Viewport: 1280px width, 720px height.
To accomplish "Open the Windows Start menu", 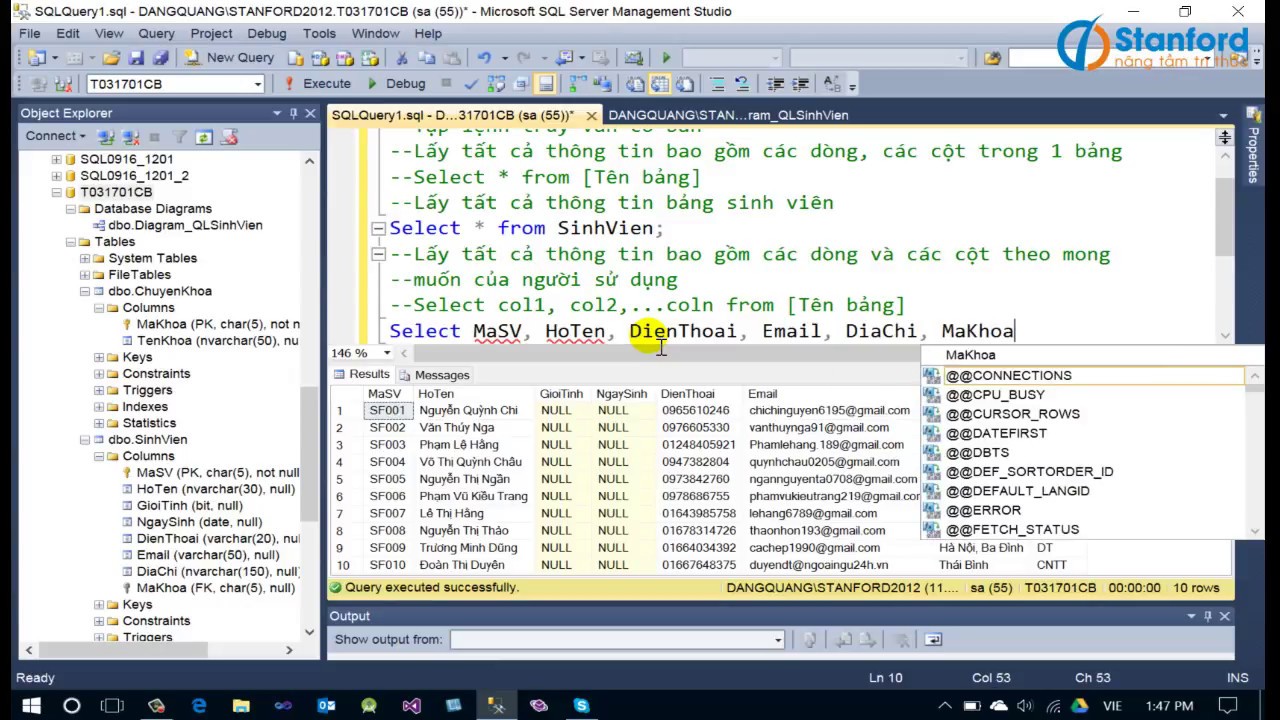I will click(x=30, y=706).
